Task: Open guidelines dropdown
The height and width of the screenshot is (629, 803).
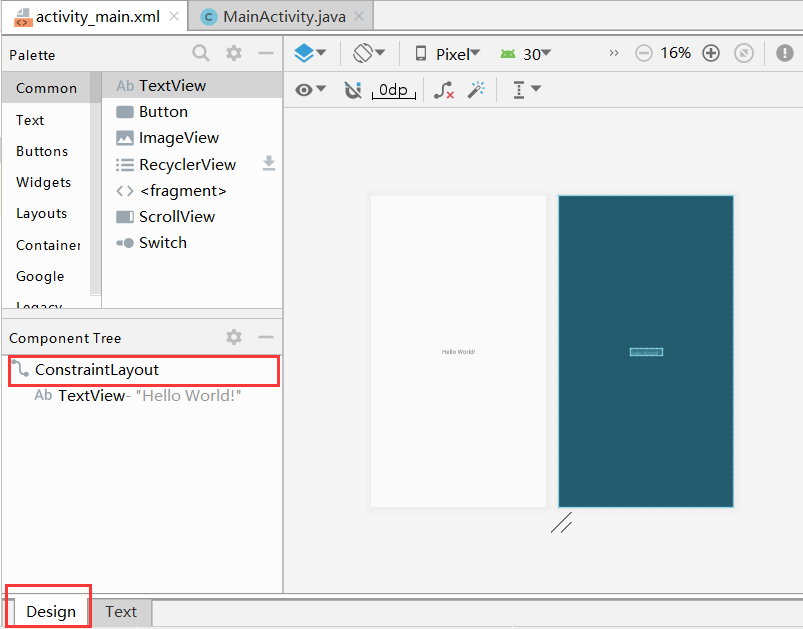Action: point(526,90)
